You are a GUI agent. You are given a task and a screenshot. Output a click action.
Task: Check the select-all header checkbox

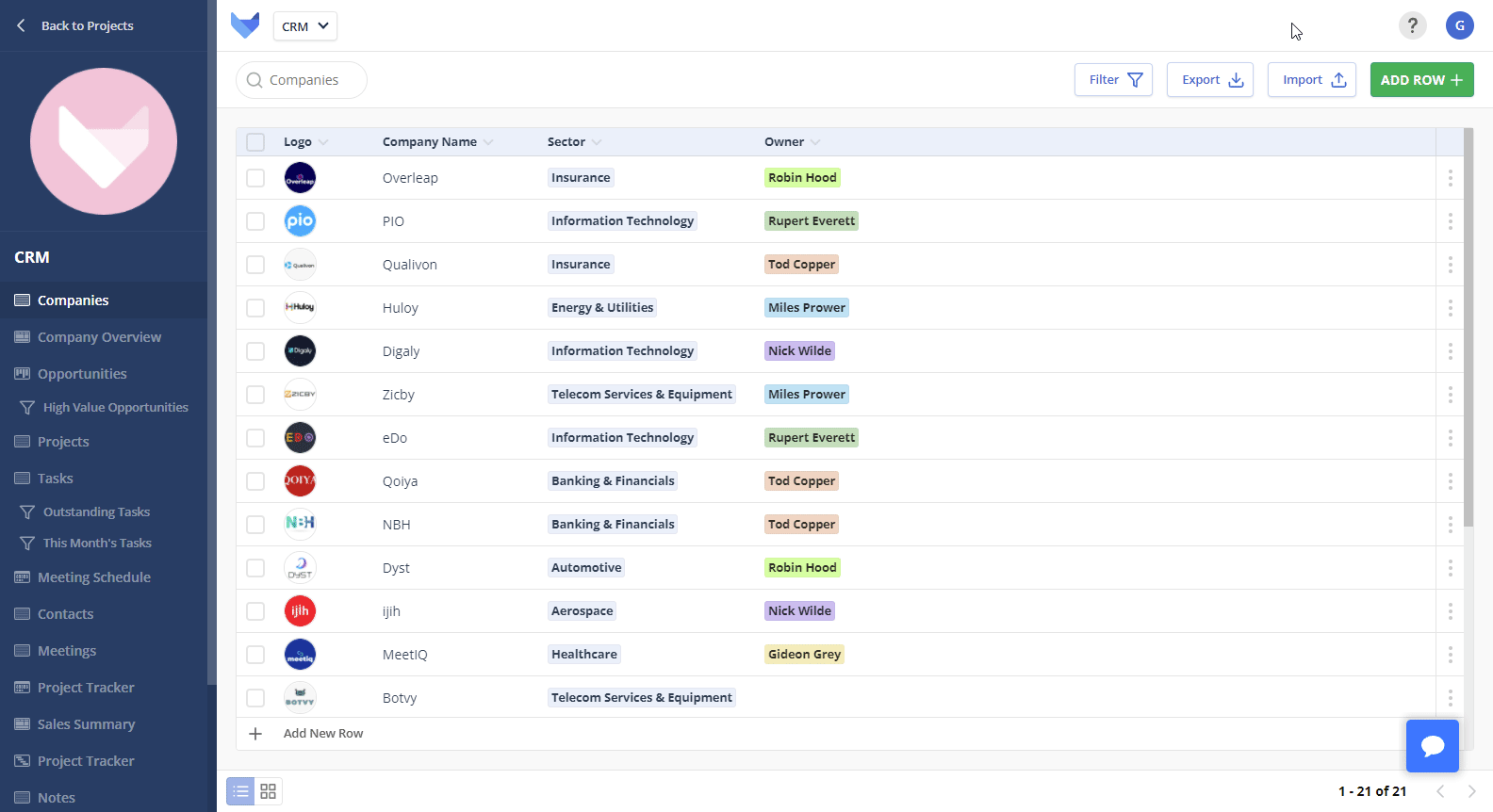pyautogui.click(x=255, y=142)
